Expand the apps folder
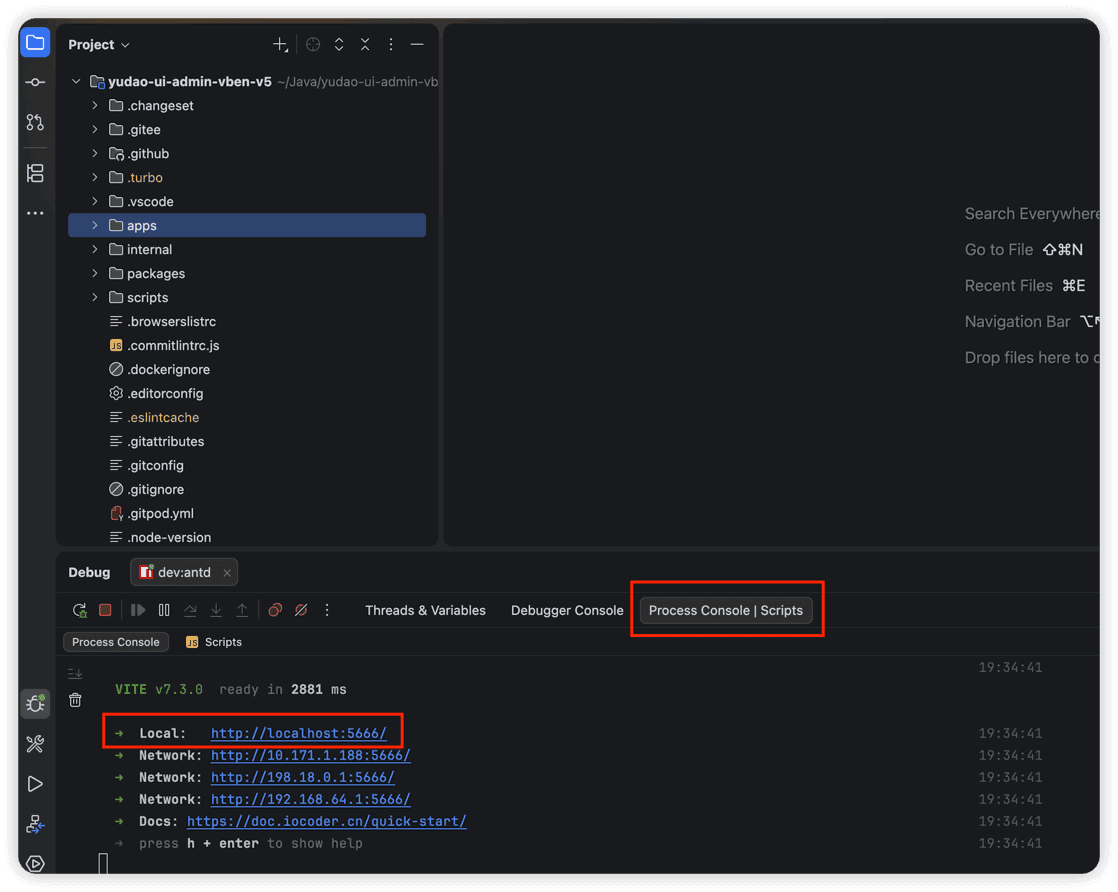Image resolution: width=1118 pixels, height=892 pixels. pos(95,226)
